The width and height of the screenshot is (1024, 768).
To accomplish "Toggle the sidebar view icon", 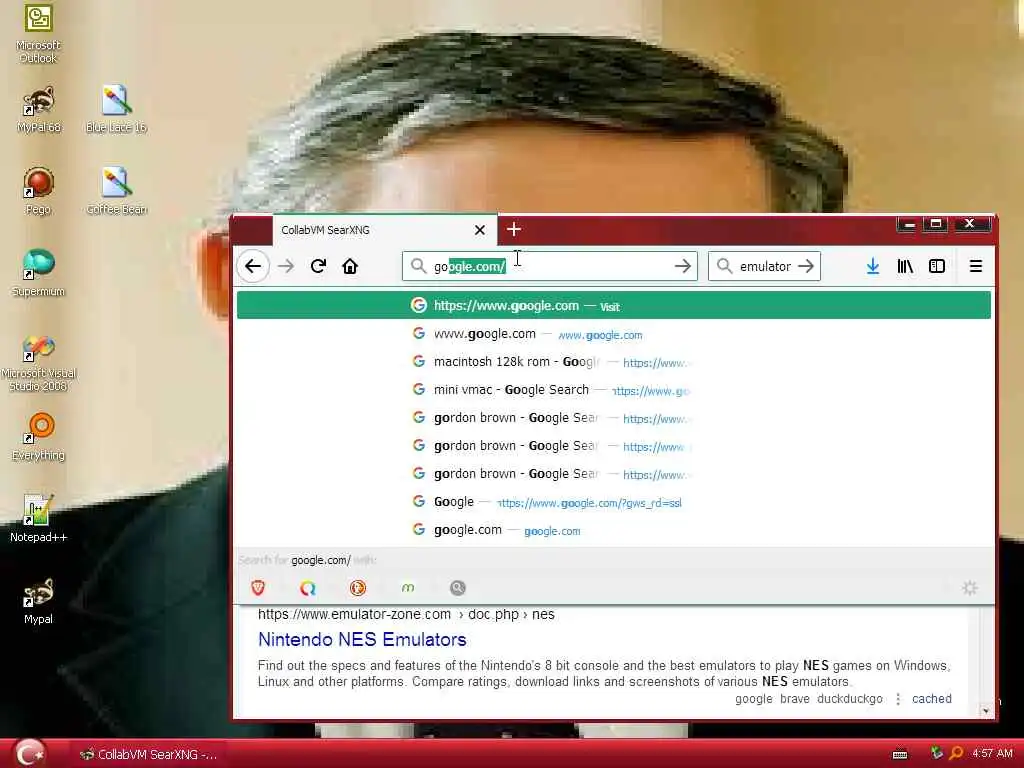I will (x=936, y=266).
